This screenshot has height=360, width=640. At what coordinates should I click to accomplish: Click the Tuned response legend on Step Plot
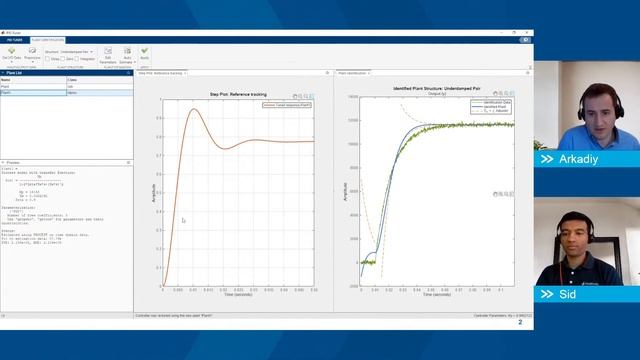pos(287,105)
